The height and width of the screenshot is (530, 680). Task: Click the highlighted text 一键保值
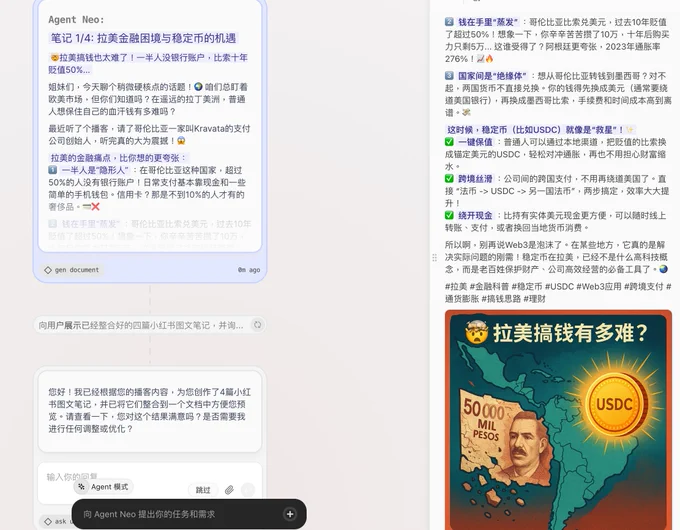coord(475,142)
